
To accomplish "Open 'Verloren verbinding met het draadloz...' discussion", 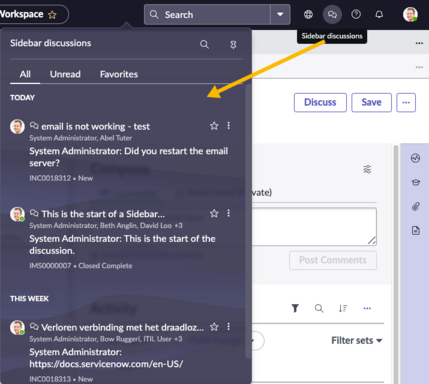I will coord(122,327).
